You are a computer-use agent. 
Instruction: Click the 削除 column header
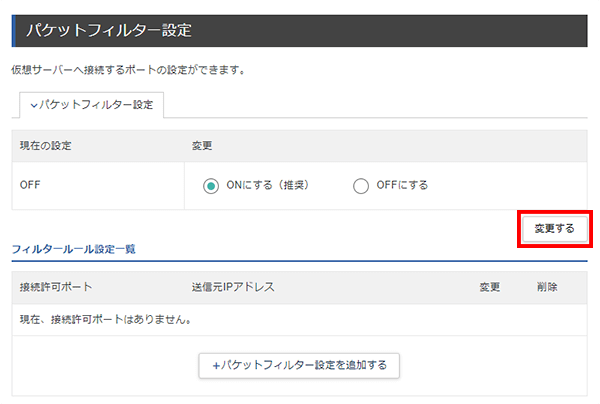547,287
